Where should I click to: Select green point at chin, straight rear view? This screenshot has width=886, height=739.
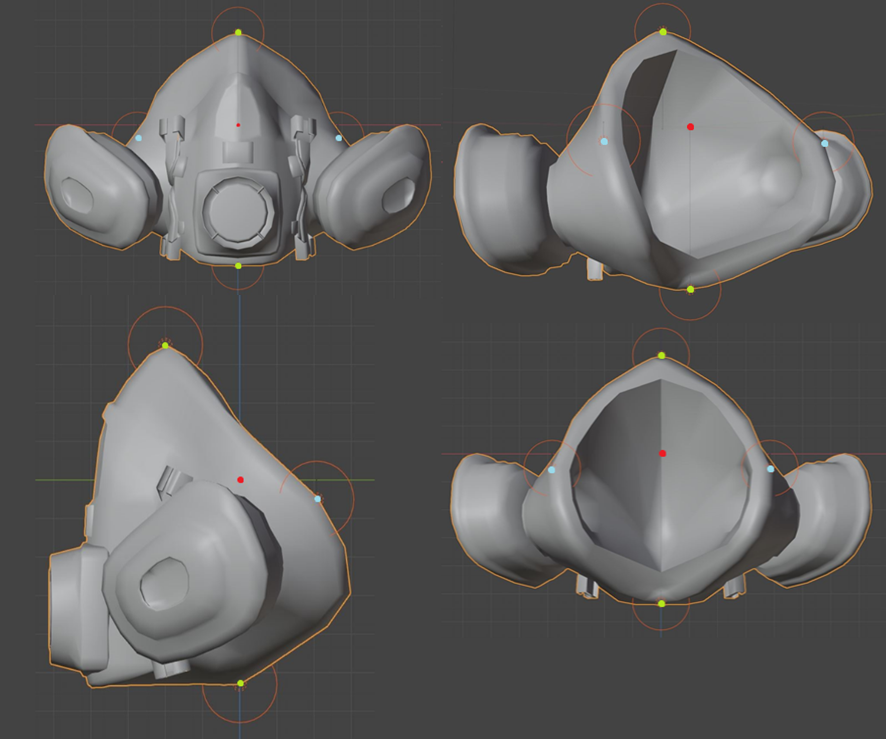(662, 604)
